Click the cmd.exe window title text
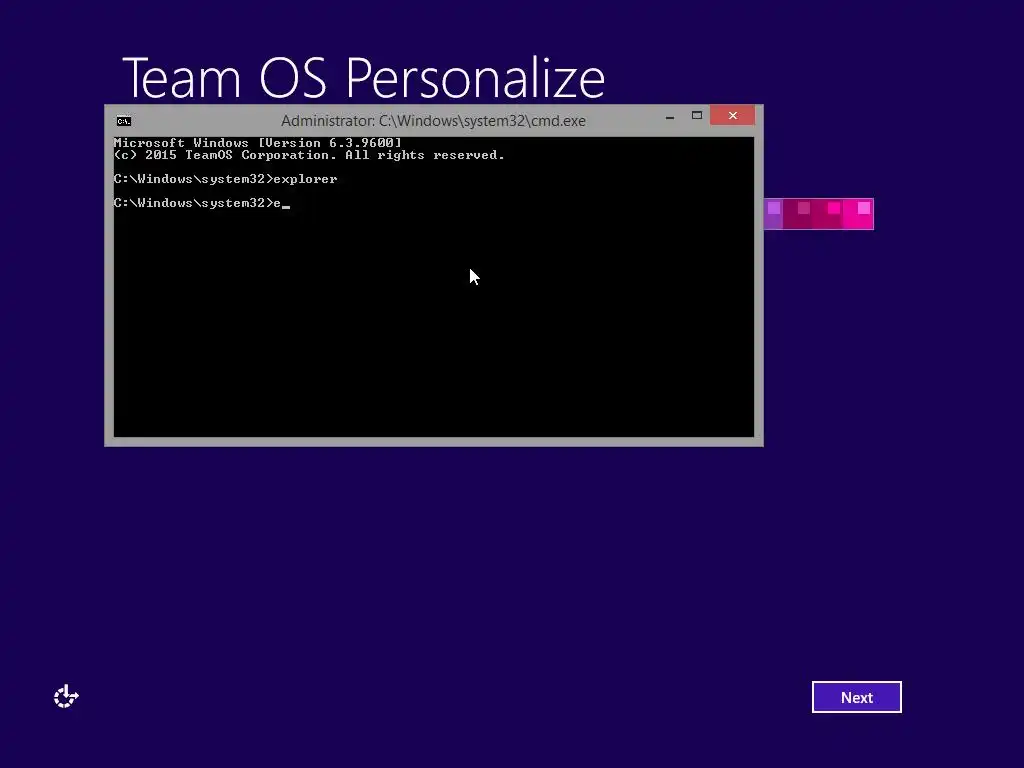Screen dimensions: 1024x768 click(433, 121)
